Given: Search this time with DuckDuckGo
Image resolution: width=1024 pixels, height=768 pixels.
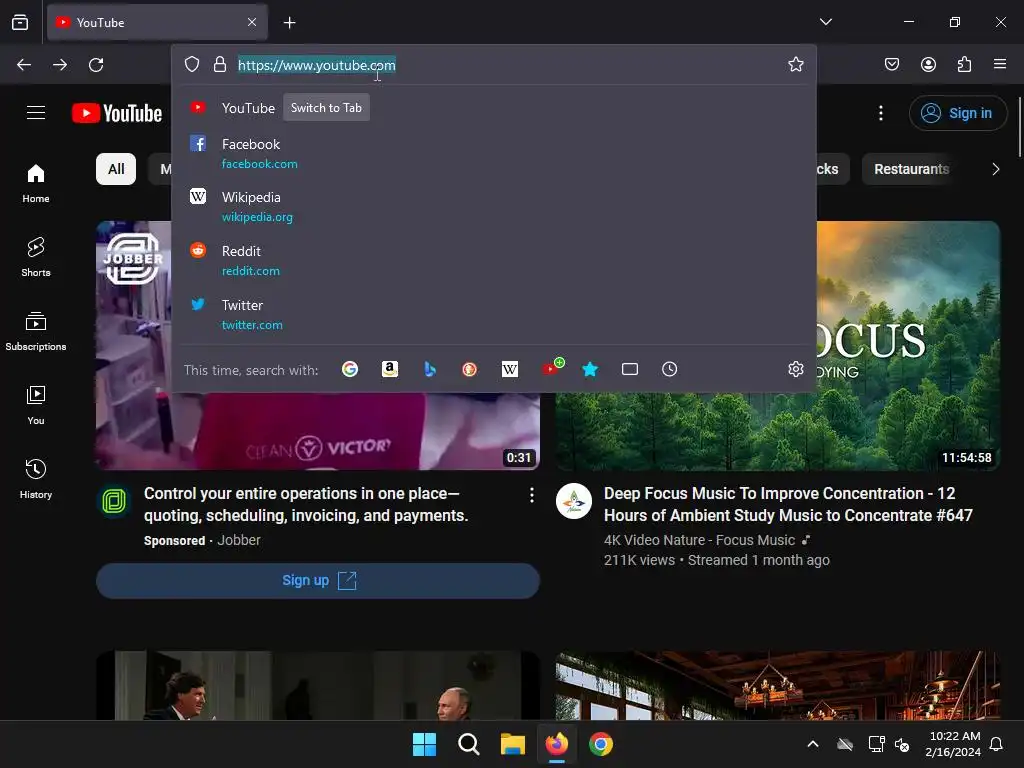Looking at the screenshot, I should (x=470, y=370).
